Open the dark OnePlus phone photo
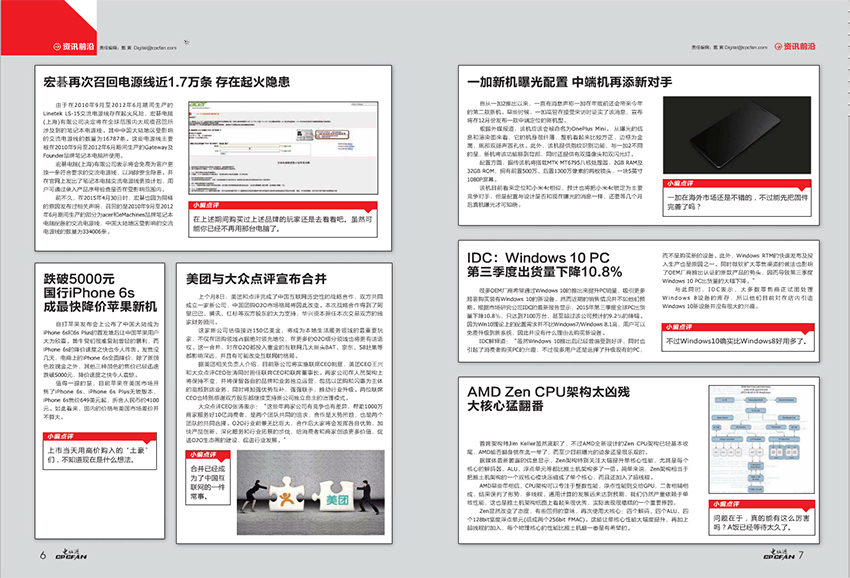 737,135
